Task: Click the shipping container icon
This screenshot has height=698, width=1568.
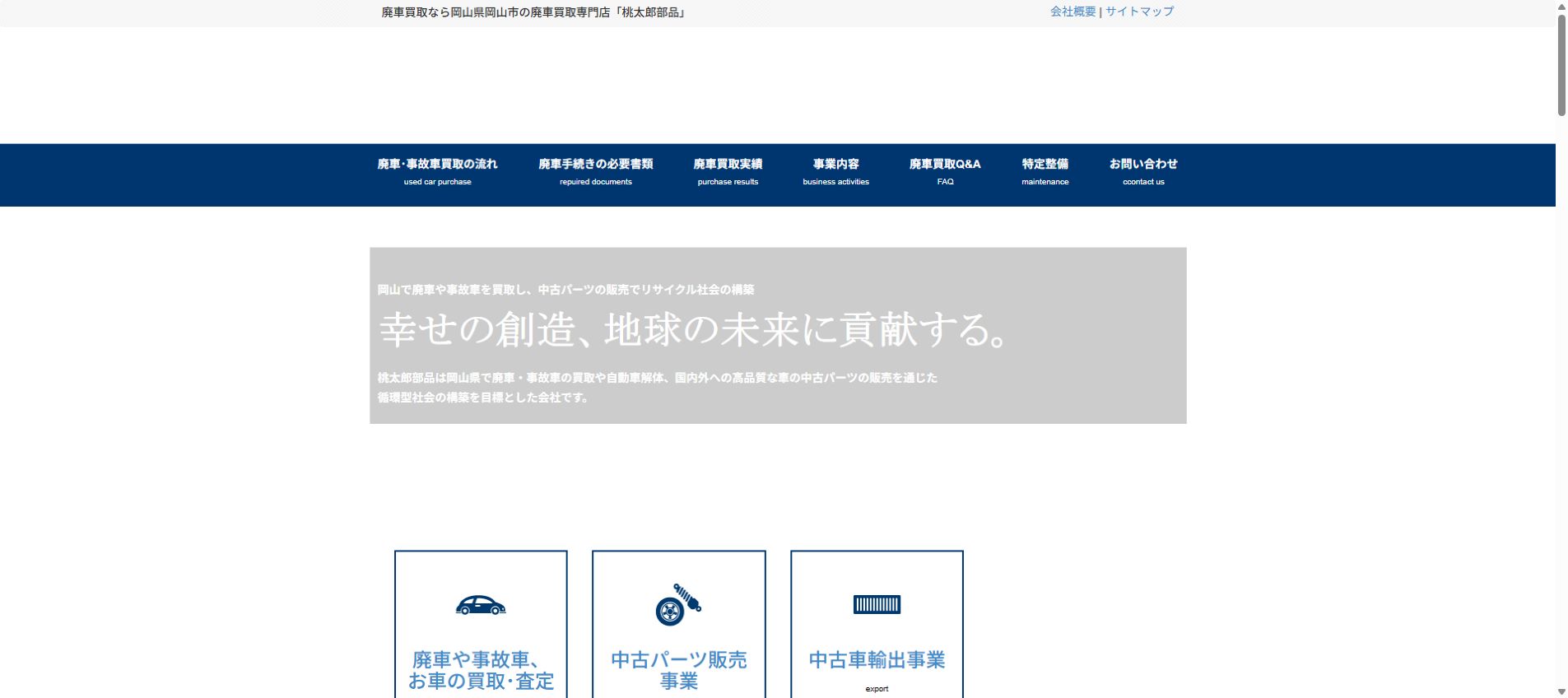Action: [877, 605]
